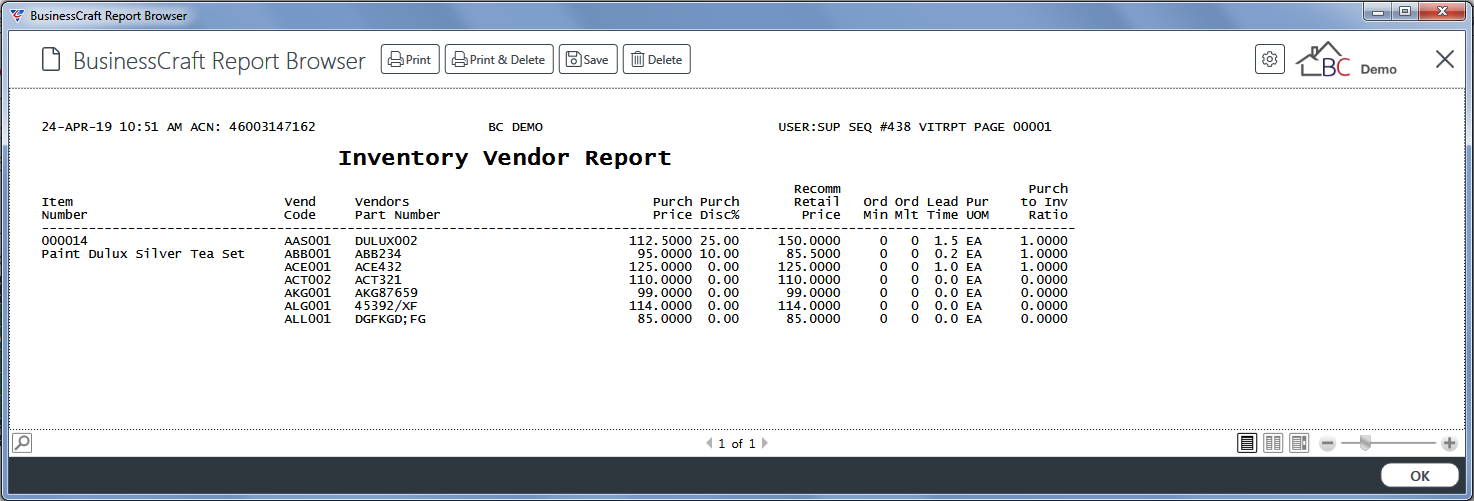This screenshot has width=1474, height=501.
Task: Click the ACN: 46003147162 text
Action: [253, 127]
